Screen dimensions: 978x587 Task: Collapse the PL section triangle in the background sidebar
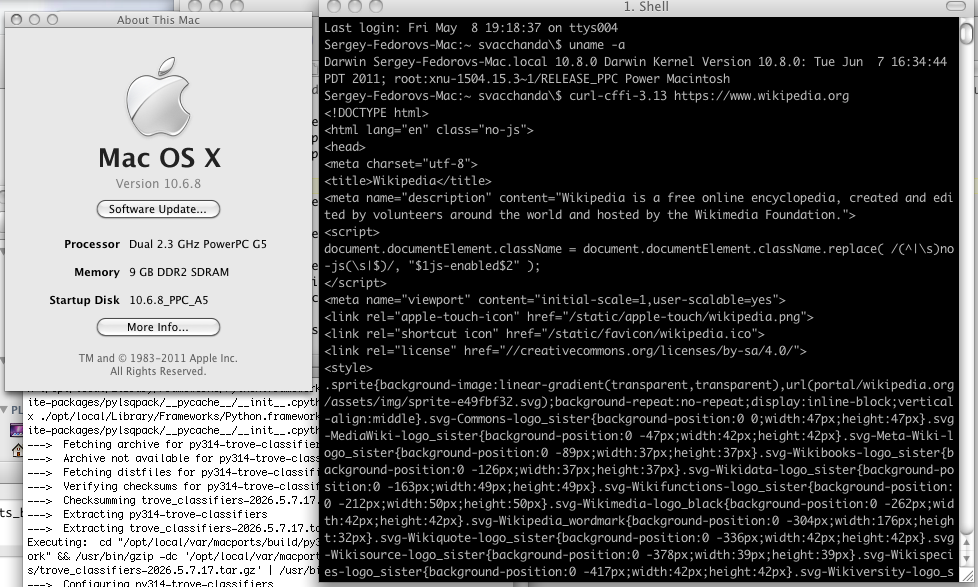pos(4,410)
